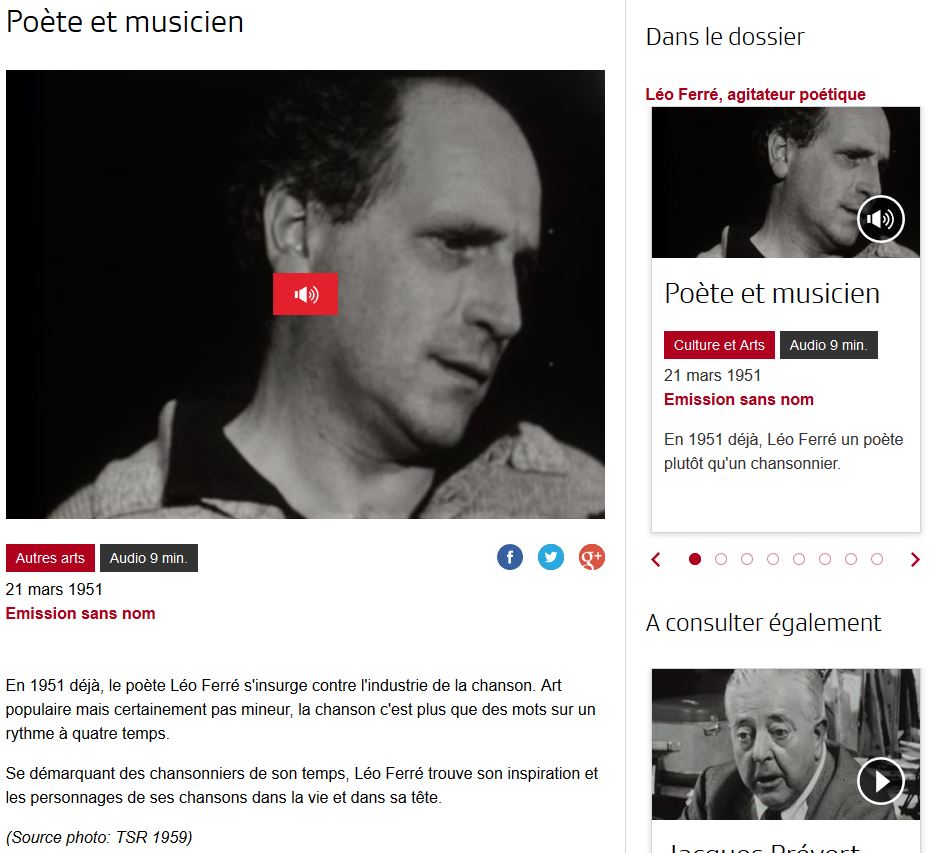Click the sidebar thumbnail's round speaker icon
930x853 pixels.
pyautogui.click(x=880, y=219)
